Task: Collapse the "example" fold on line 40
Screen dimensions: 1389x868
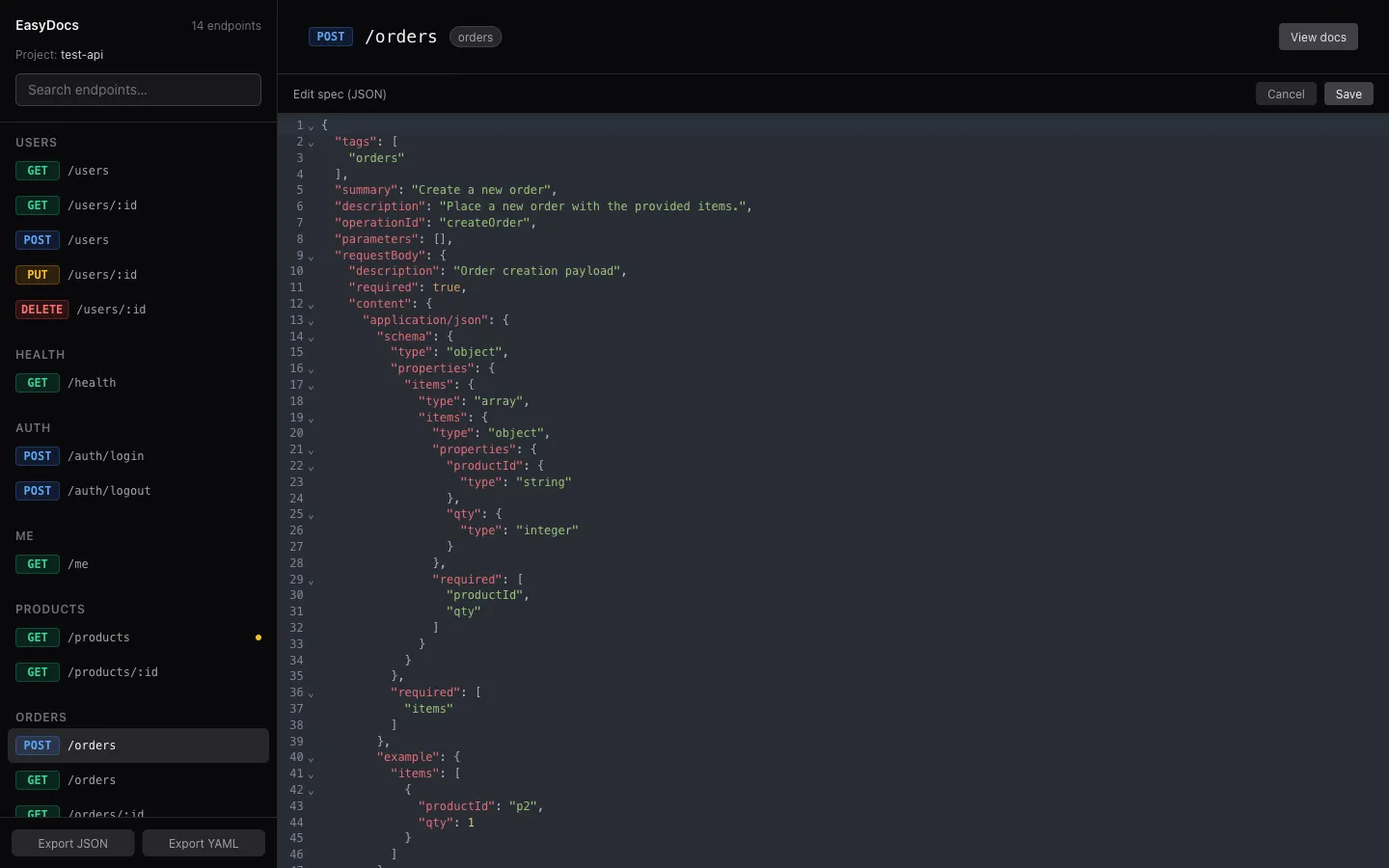Action: pyautogui.click(x=311, y=758)
